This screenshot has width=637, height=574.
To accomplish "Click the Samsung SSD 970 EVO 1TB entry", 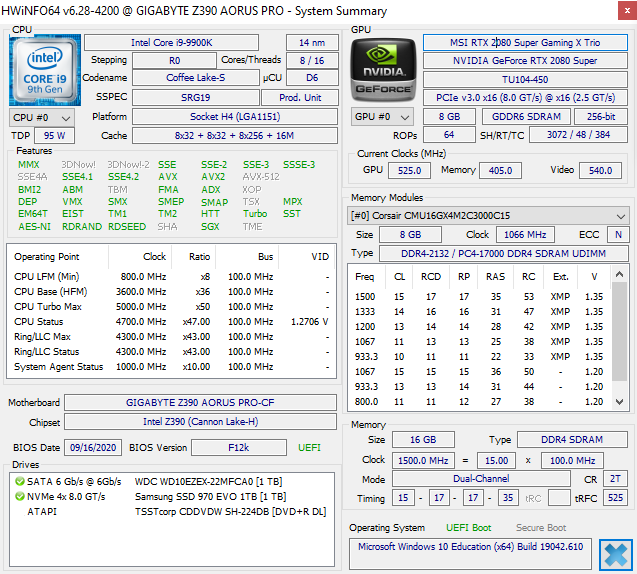I will point(210,497).
